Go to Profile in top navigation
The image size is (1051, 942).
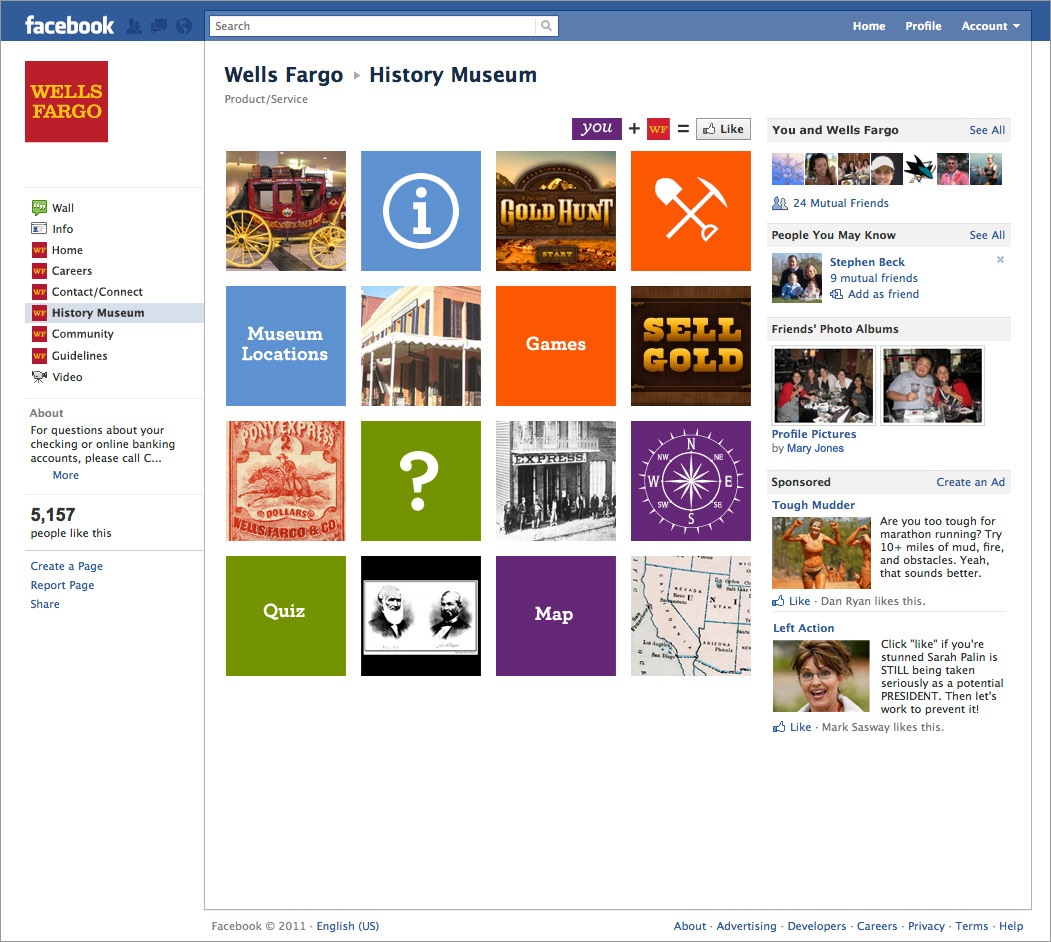coord(923,26)
